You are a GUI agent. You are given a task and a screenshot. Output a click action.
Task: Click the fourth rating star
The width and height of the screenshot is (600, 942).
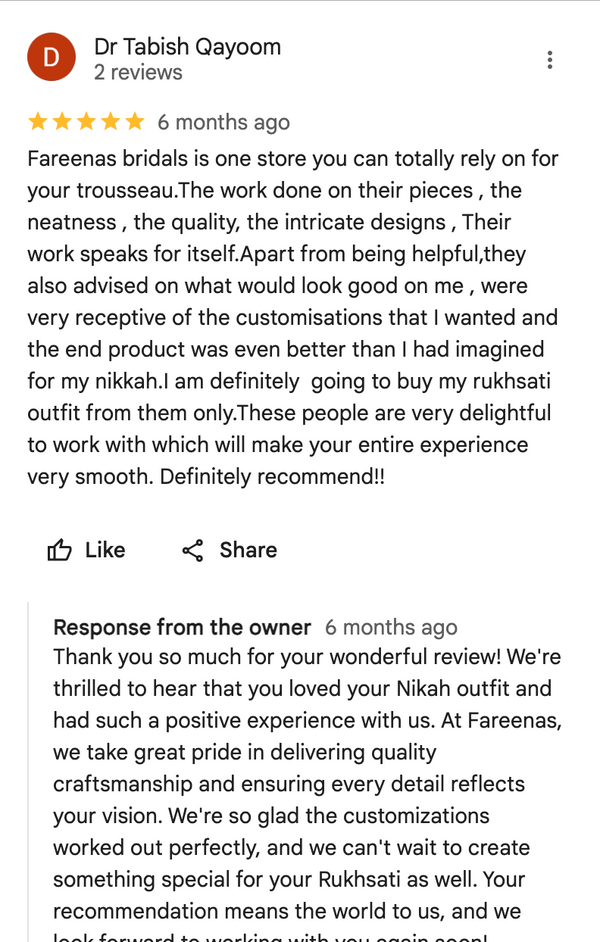[x=110, y=122]
